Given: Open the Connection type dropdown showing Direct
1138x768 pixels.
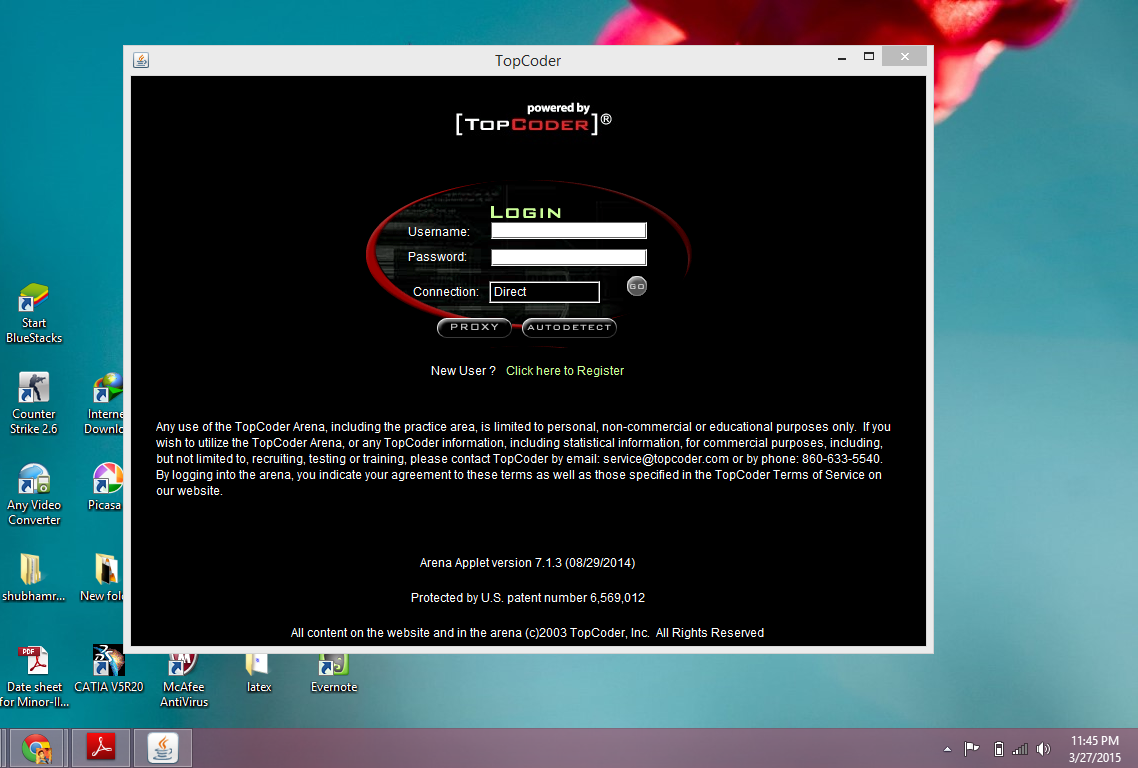Looking at the screenshot, I should [544, 292].
